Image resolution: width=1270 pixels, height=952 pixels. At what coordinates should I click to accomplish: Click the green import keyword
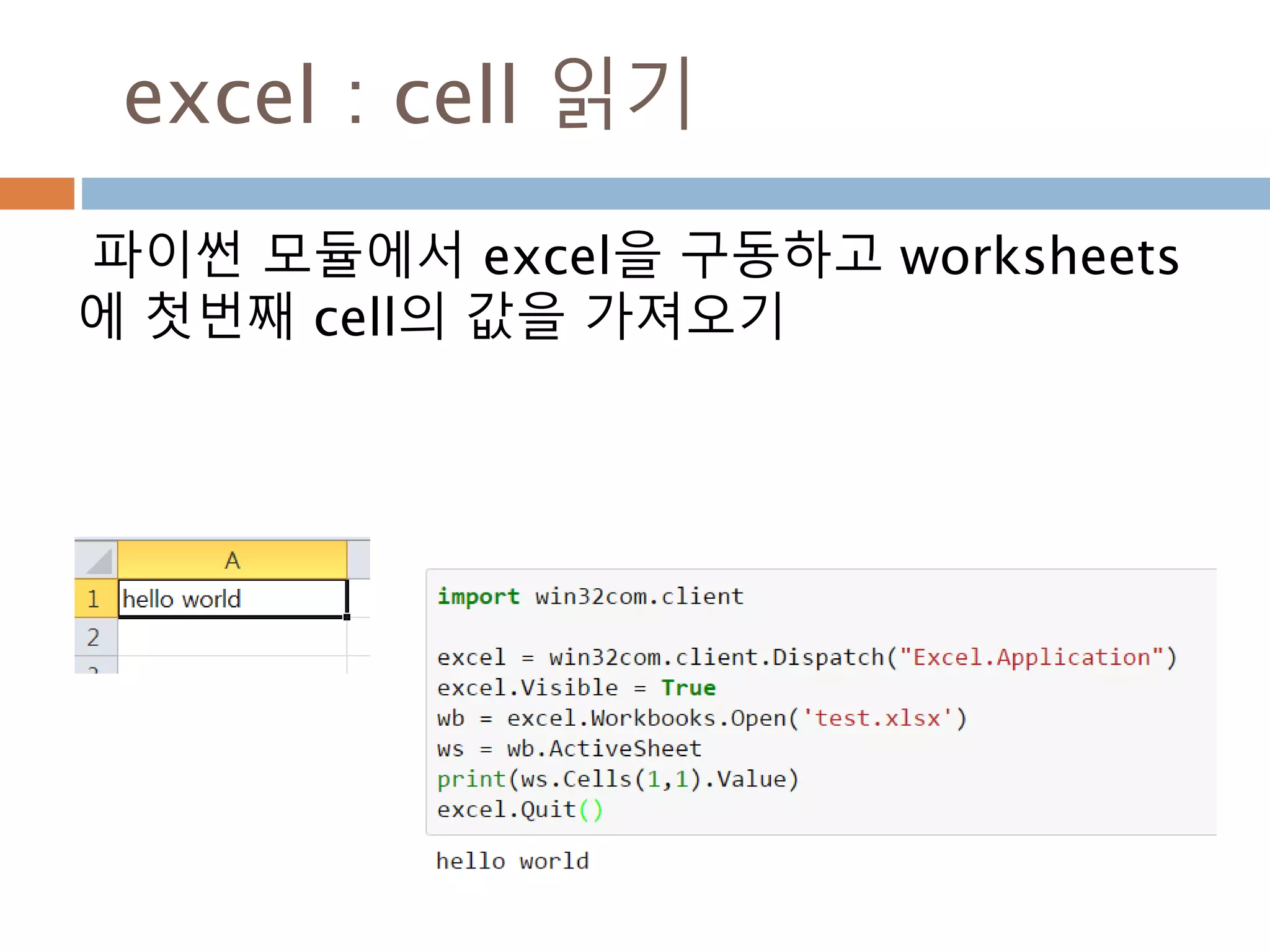coord(478,596)
